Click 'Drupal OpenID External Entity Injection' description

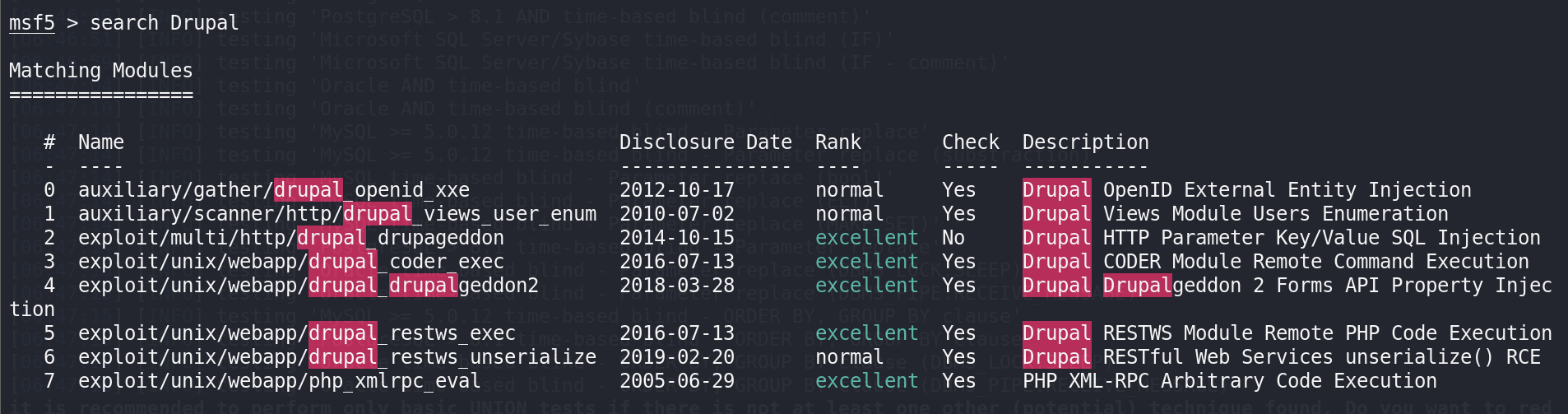click(1247, 190)
